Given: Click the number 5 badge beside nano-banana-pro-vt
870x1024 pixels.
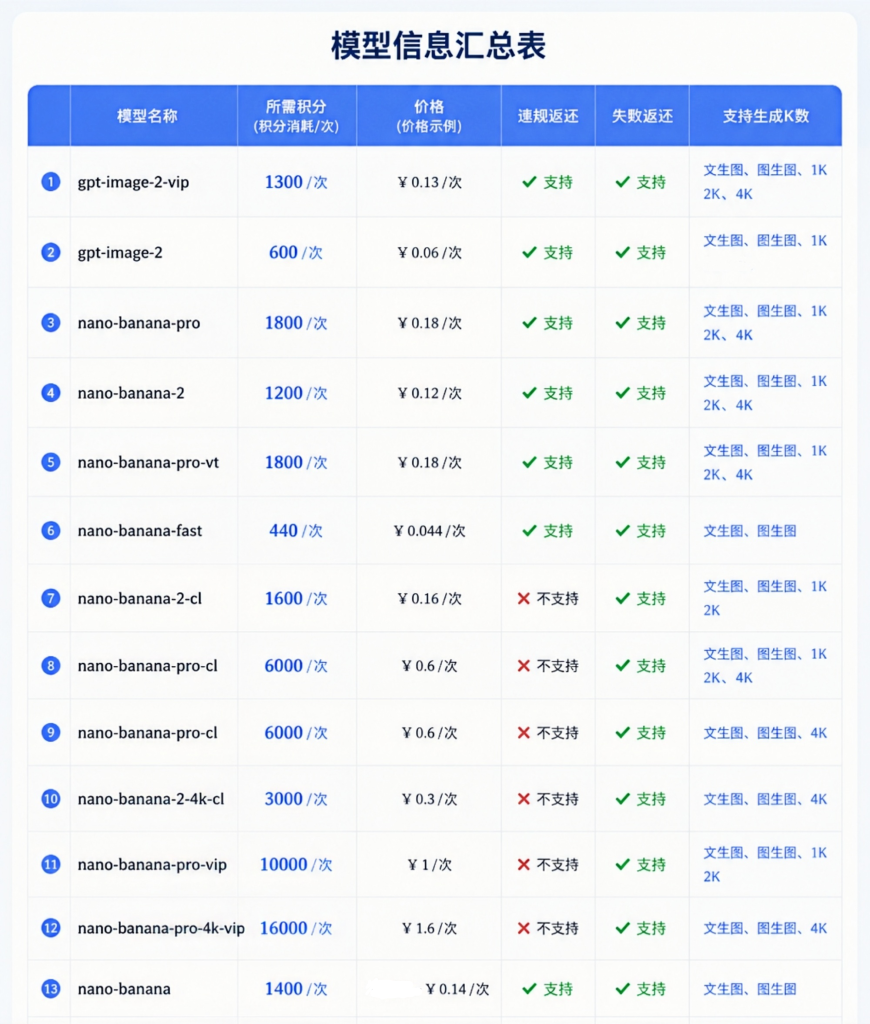Looking at the screenshot, I should (50, 462).
